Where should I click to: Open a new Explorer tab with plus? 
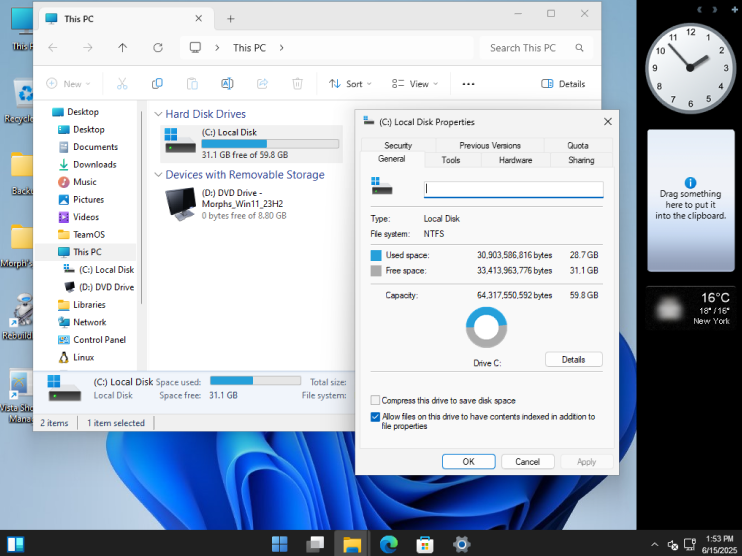(230, 19)
